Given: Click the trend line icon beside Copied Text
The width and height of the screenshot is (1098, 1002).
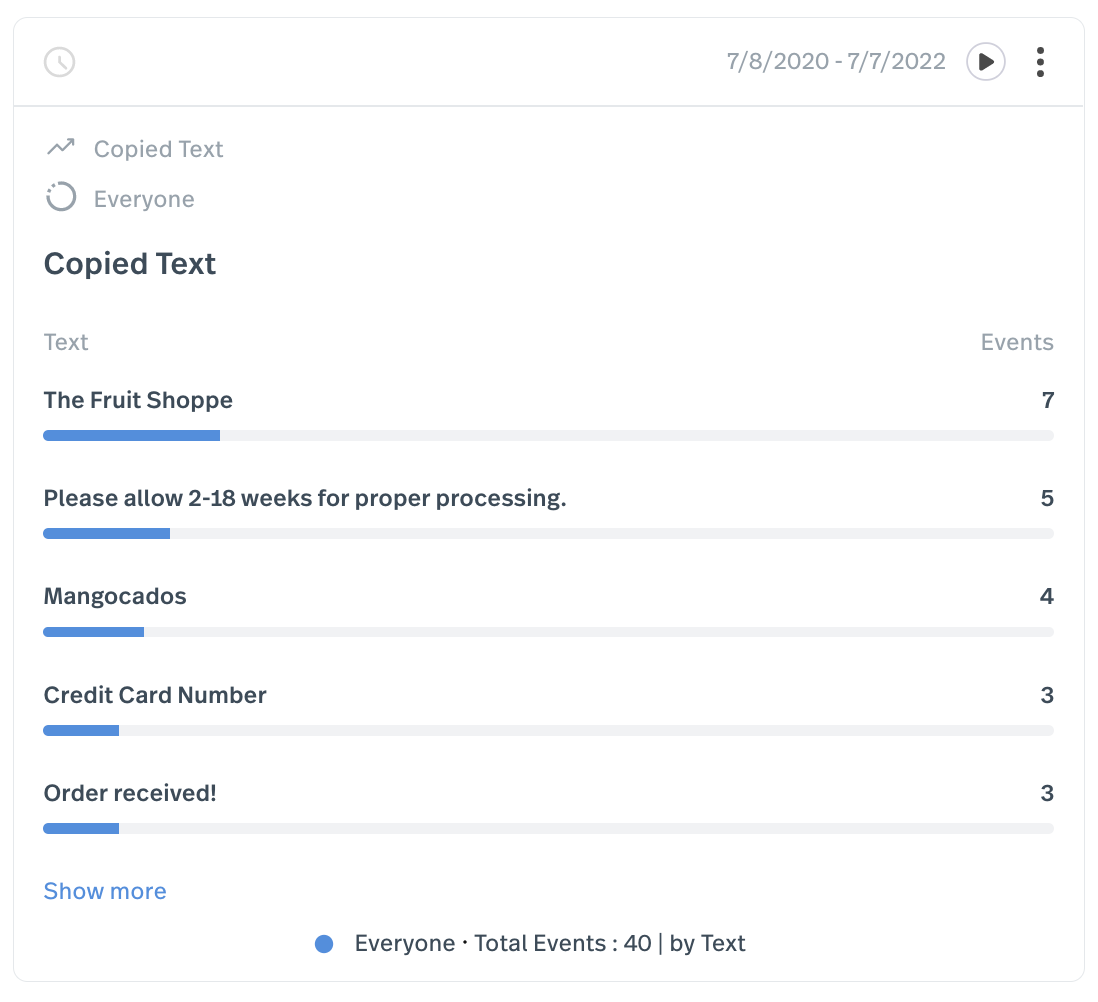Looking at the screenshot, I should tap(61, 148).
